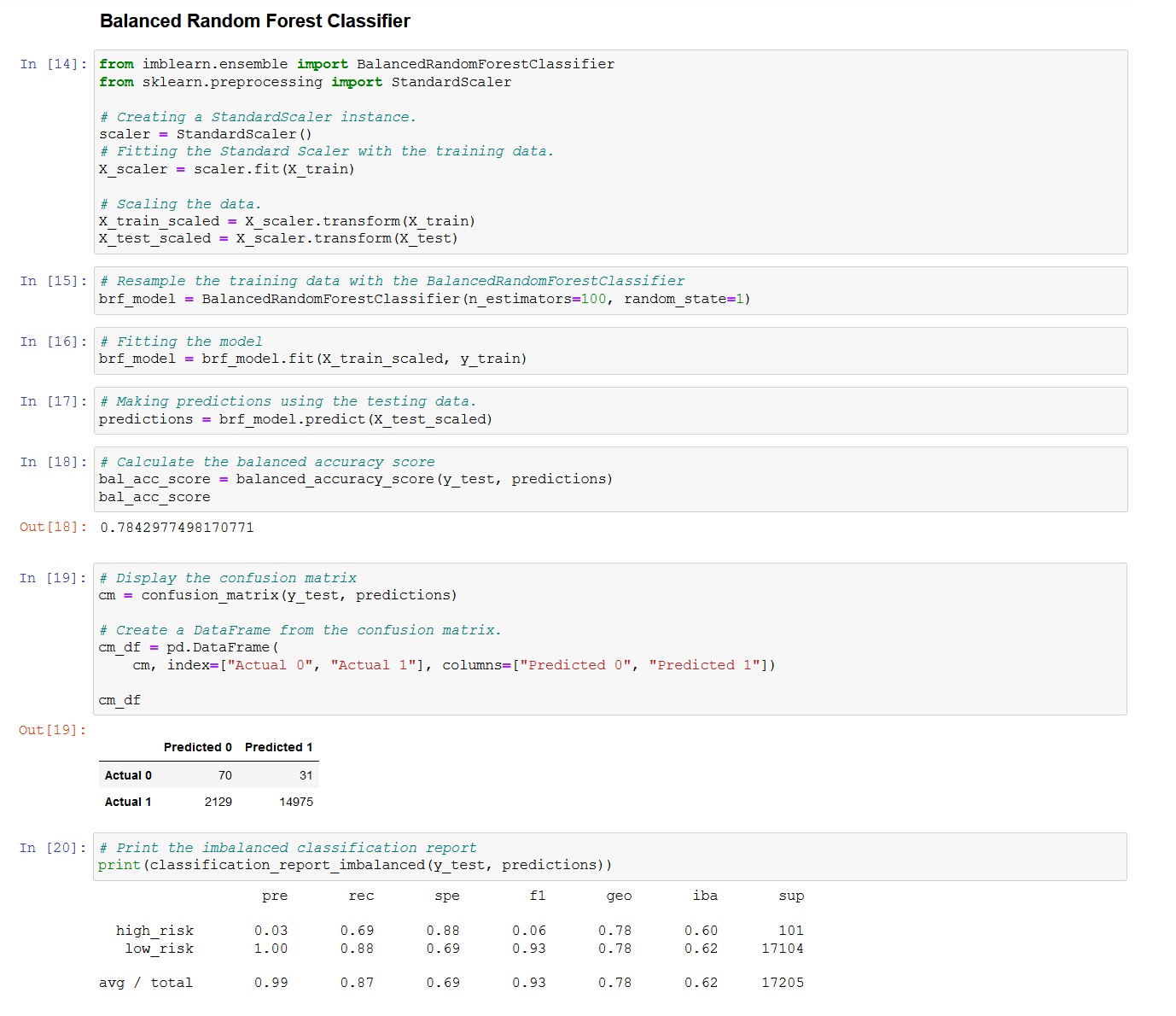
Task: Click the value 70 in the confusion matrix
Action: [224, 775]
